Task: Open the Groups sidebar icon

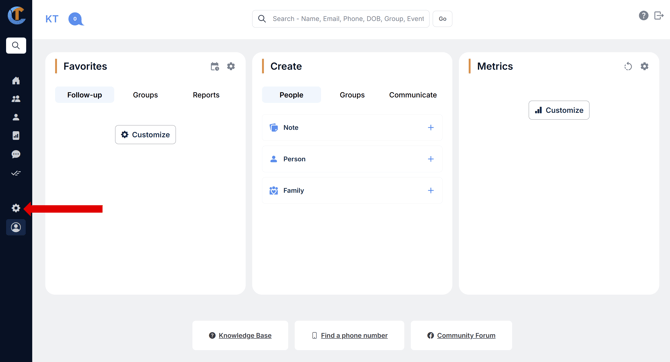Action: [16, 99]
